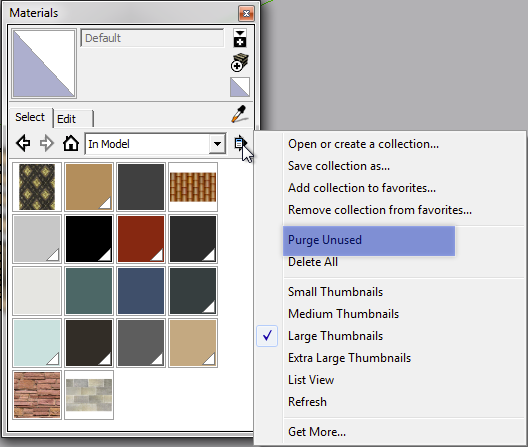Screen dimensions: 528x447
Task: Click the Default material name field
Action: [152, 38]
